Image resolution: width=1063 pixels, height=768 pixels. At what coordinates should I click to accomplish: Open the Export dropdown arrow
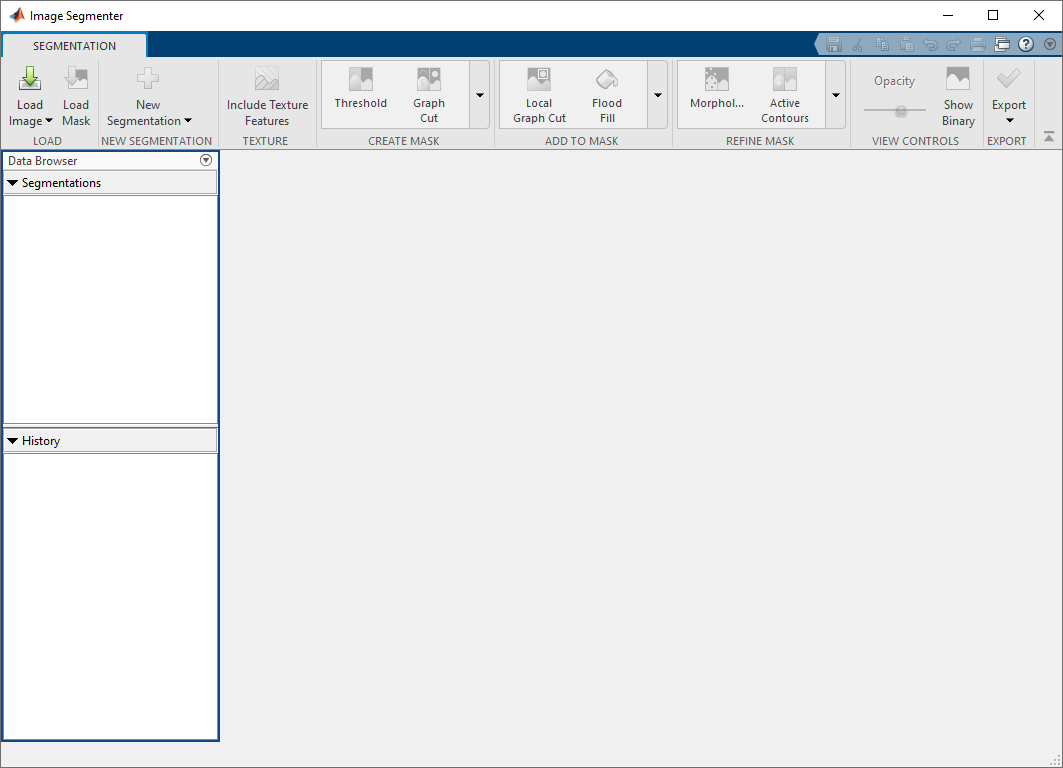pyautogui.click(x=1009, y=121)
